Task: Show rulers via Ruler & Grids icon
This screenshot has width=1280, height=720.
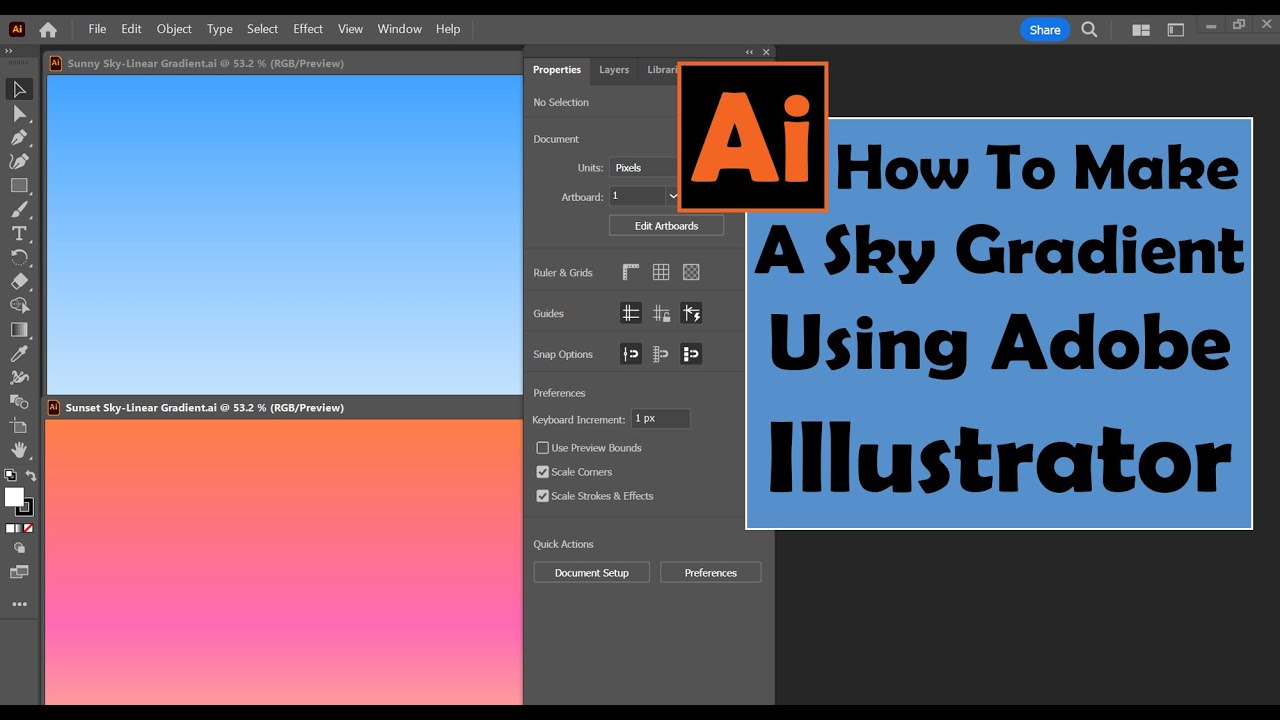Action: coord(631,272)
